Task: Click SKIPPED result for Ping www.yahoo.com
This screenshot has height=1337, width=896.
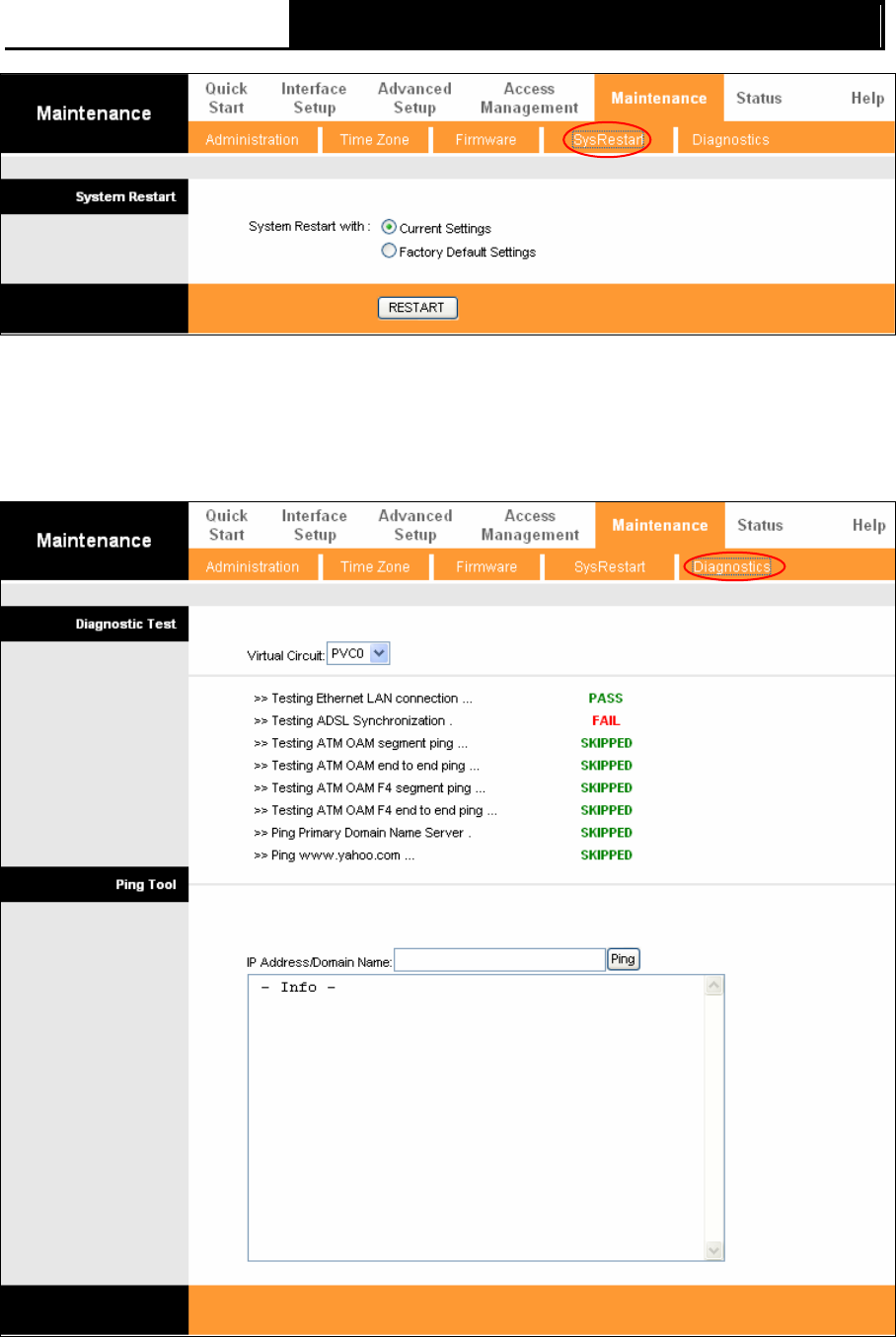Action: tap(606, 855)
